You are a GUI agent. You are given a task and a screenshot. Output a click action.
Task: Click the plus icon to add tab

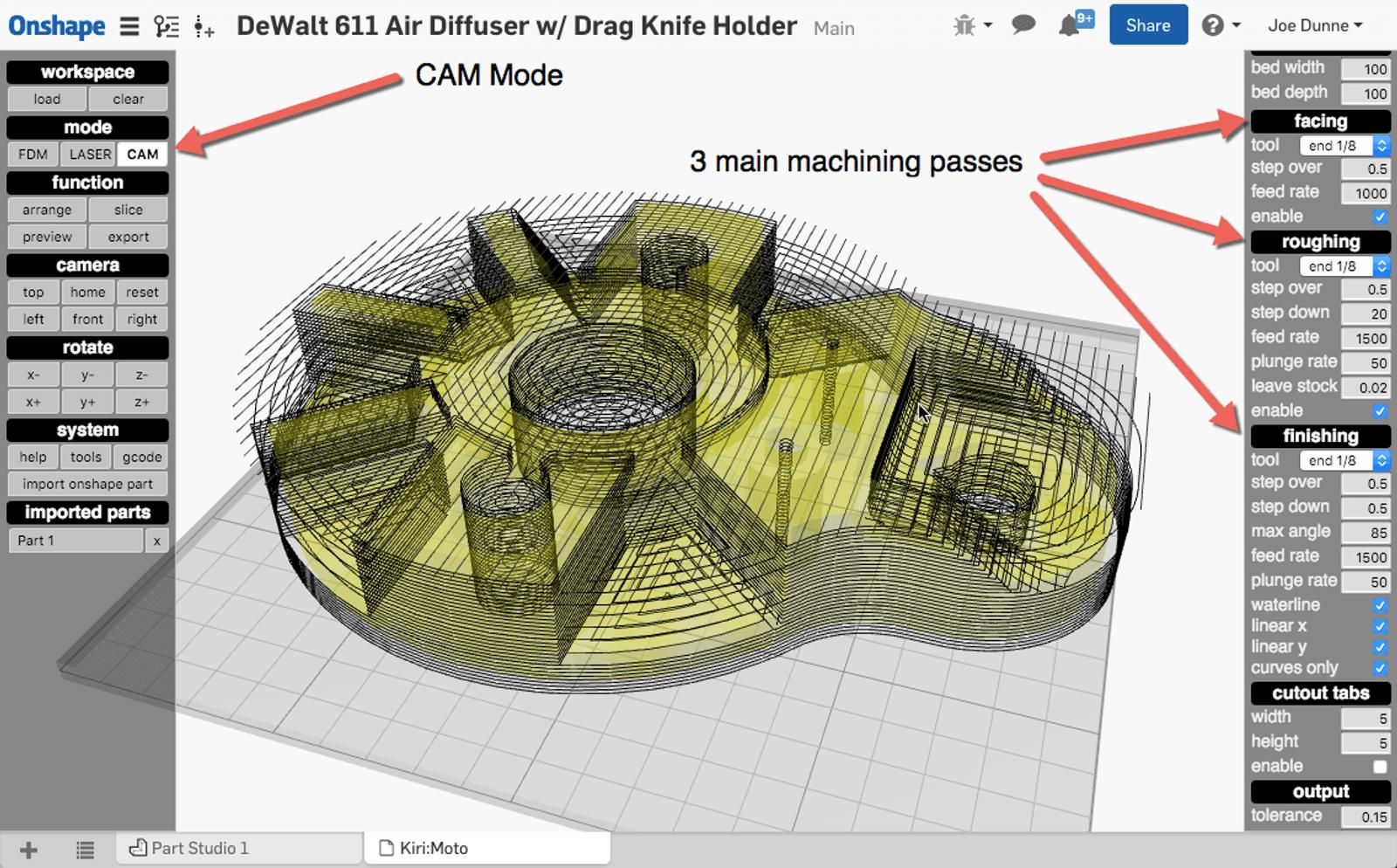[x=28, y=849]
